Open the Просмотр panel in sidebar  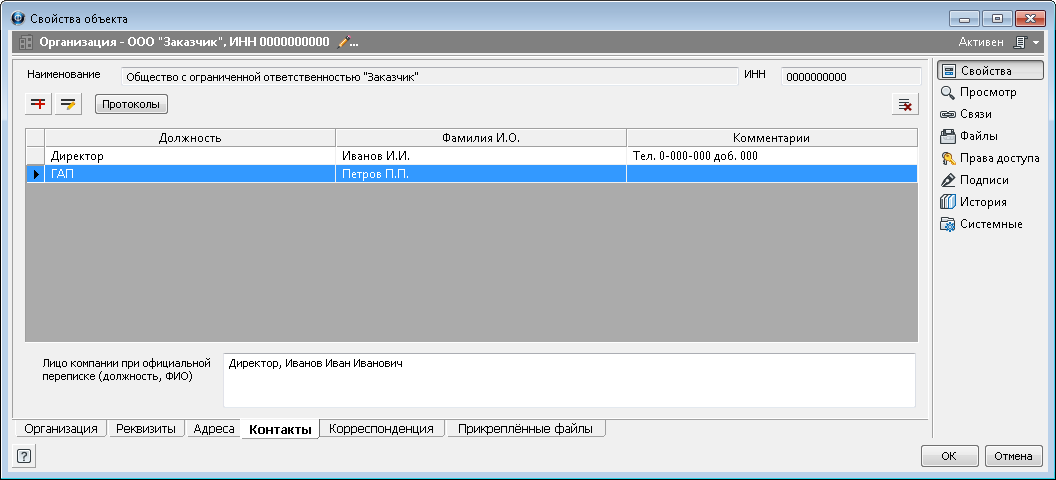tap(987, 92)
